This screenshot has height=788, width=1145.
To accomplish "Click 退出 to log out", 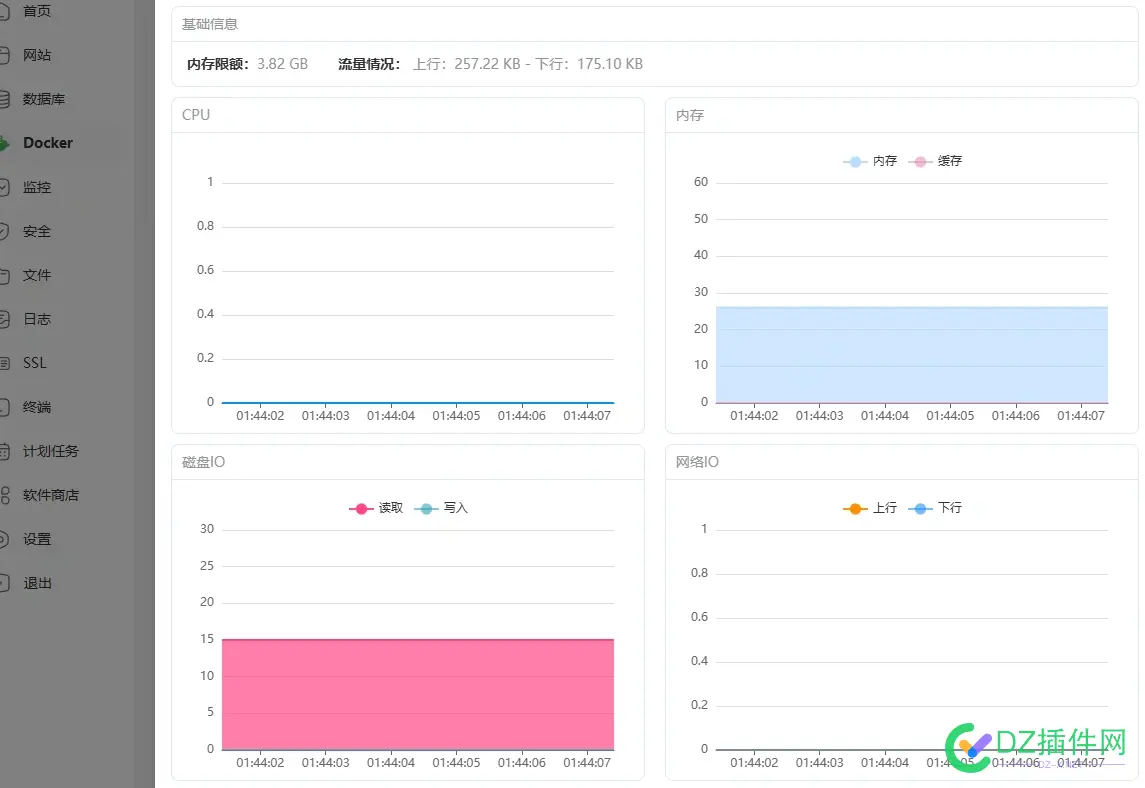I will 35,583.
